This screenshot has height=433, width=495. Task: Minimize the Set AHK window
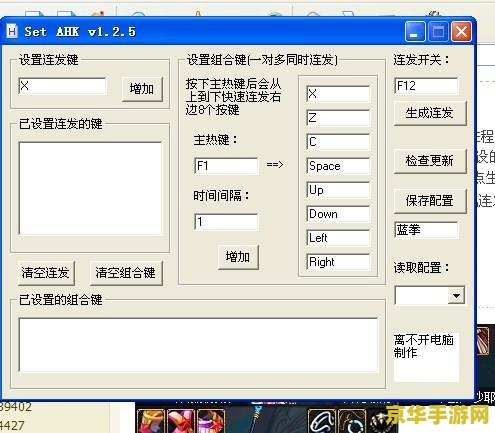point(415,32)
